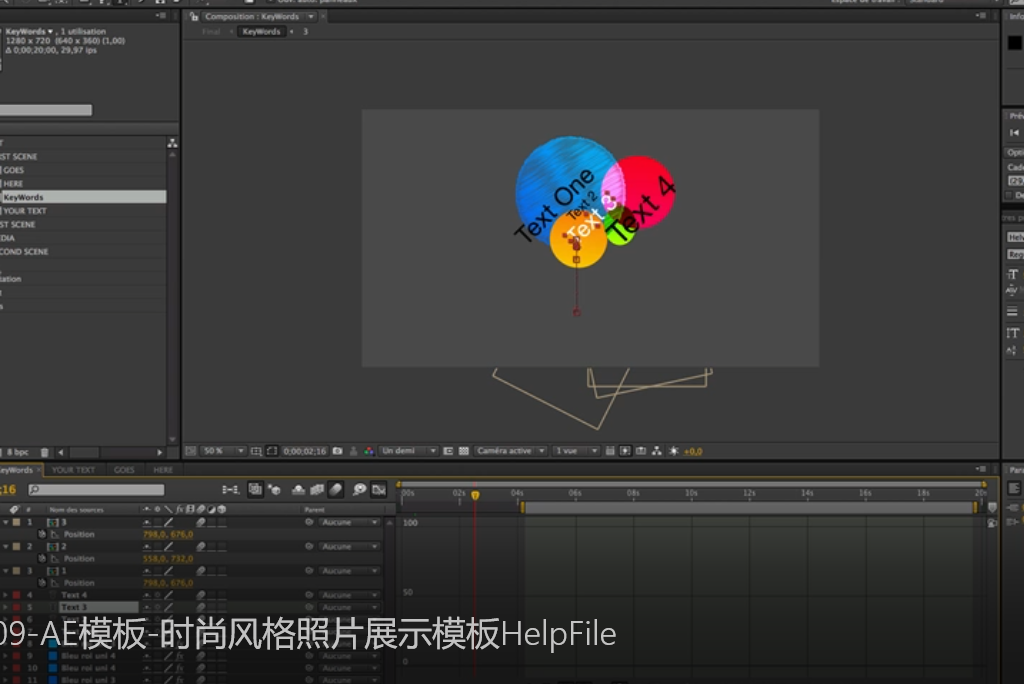The height and width of the screenshot is (684, 1024).
Task: Click the Always Preview This View icon
Action: pos(191,451)
